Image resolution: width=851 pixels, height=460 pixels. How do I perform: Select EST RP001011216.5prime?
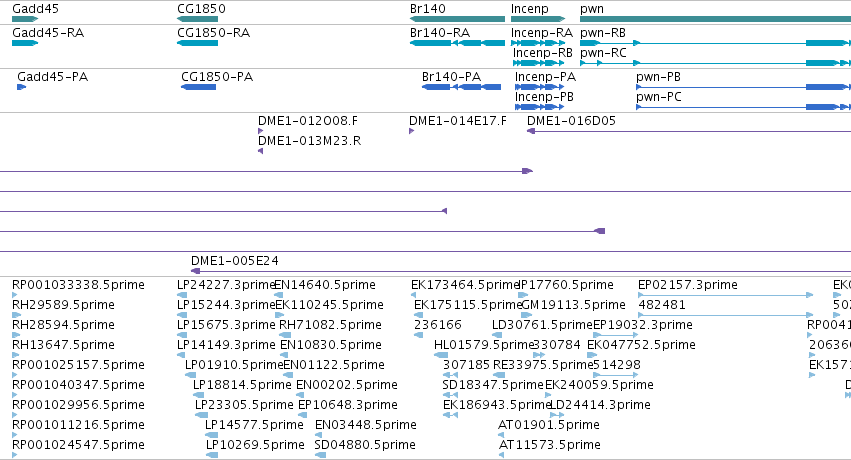[x=15, y=436]
